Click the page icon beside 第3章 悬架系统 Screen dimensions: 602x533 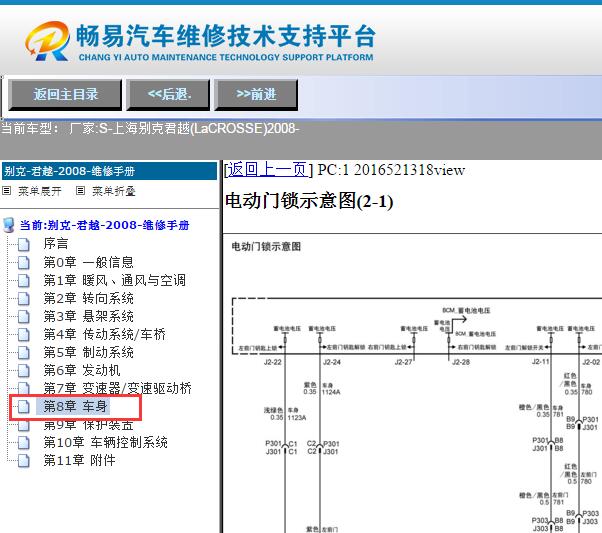point(24,316)
